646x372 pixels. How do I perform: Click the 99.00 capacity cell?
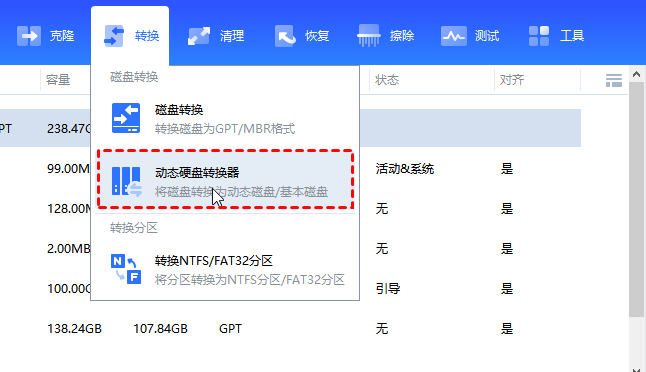[68, 168]
